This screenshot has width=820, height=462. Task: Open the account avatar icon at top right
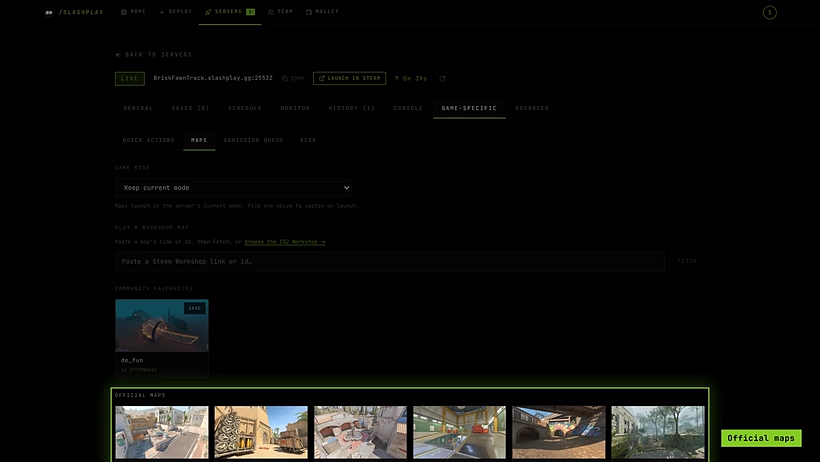click(x=769, y=12)
